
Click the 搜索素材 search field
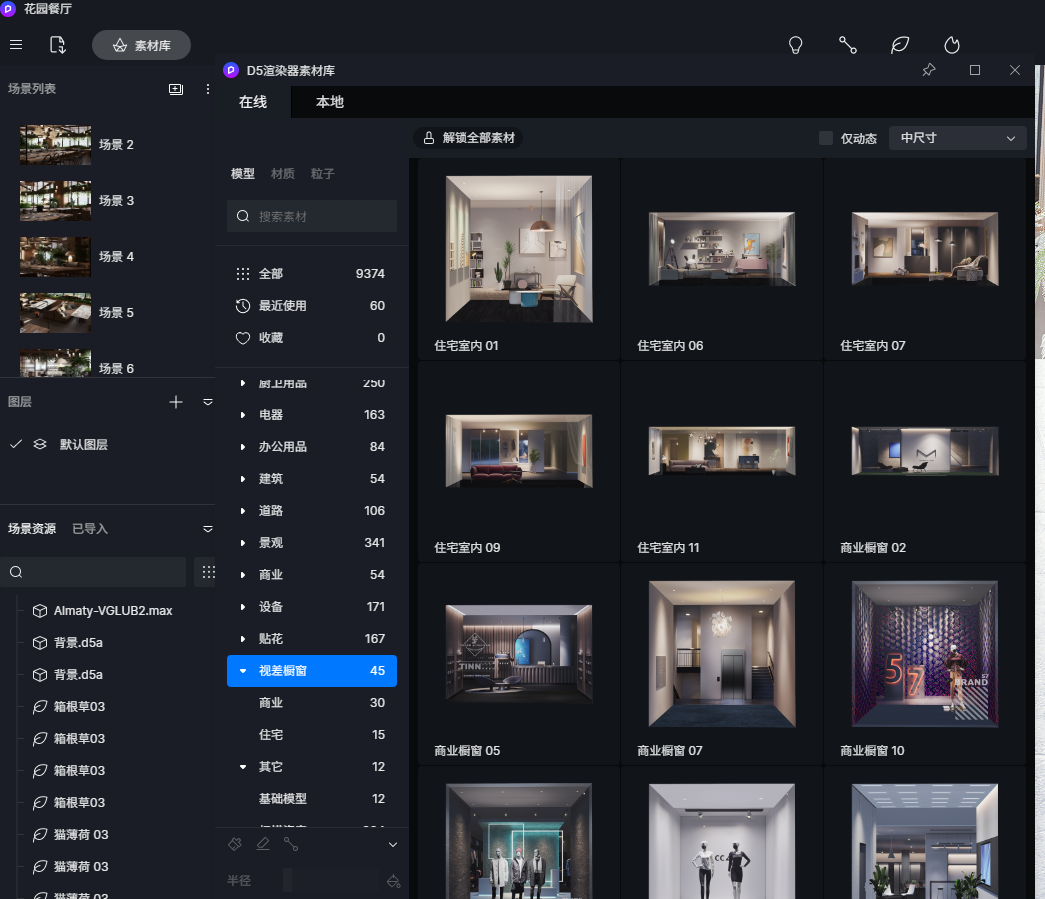pos(312,216)
